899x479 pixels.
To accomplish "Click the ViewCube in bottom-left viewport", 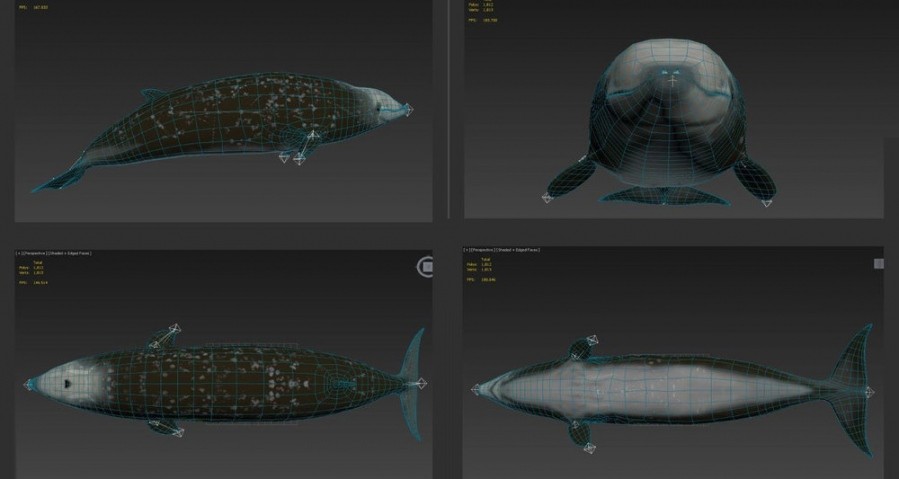I will coord(425,267).
